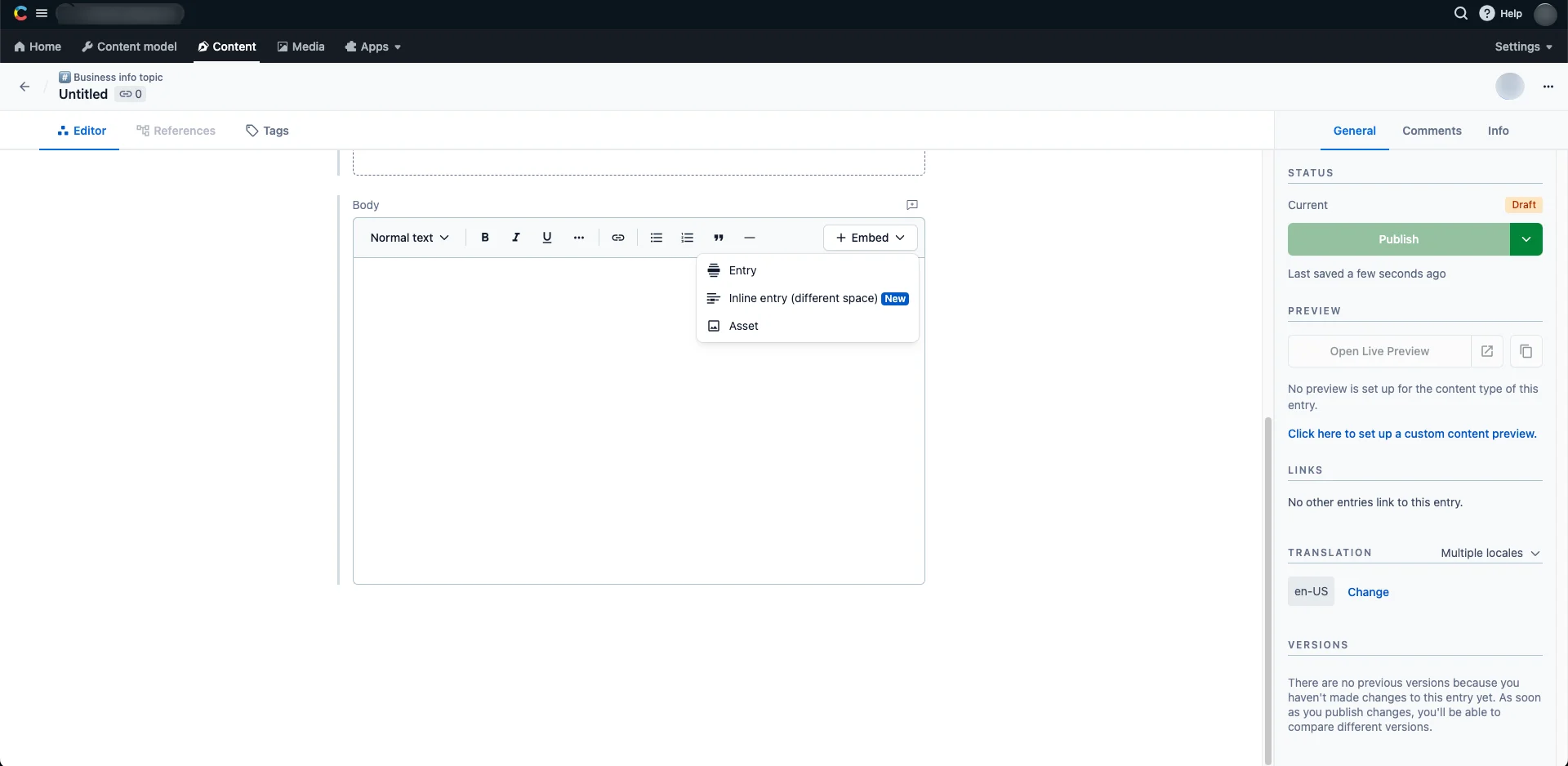The image size is (1568, 766).
Task: Open Multiple locales dropdown
Action: (x=1490, y=553)
